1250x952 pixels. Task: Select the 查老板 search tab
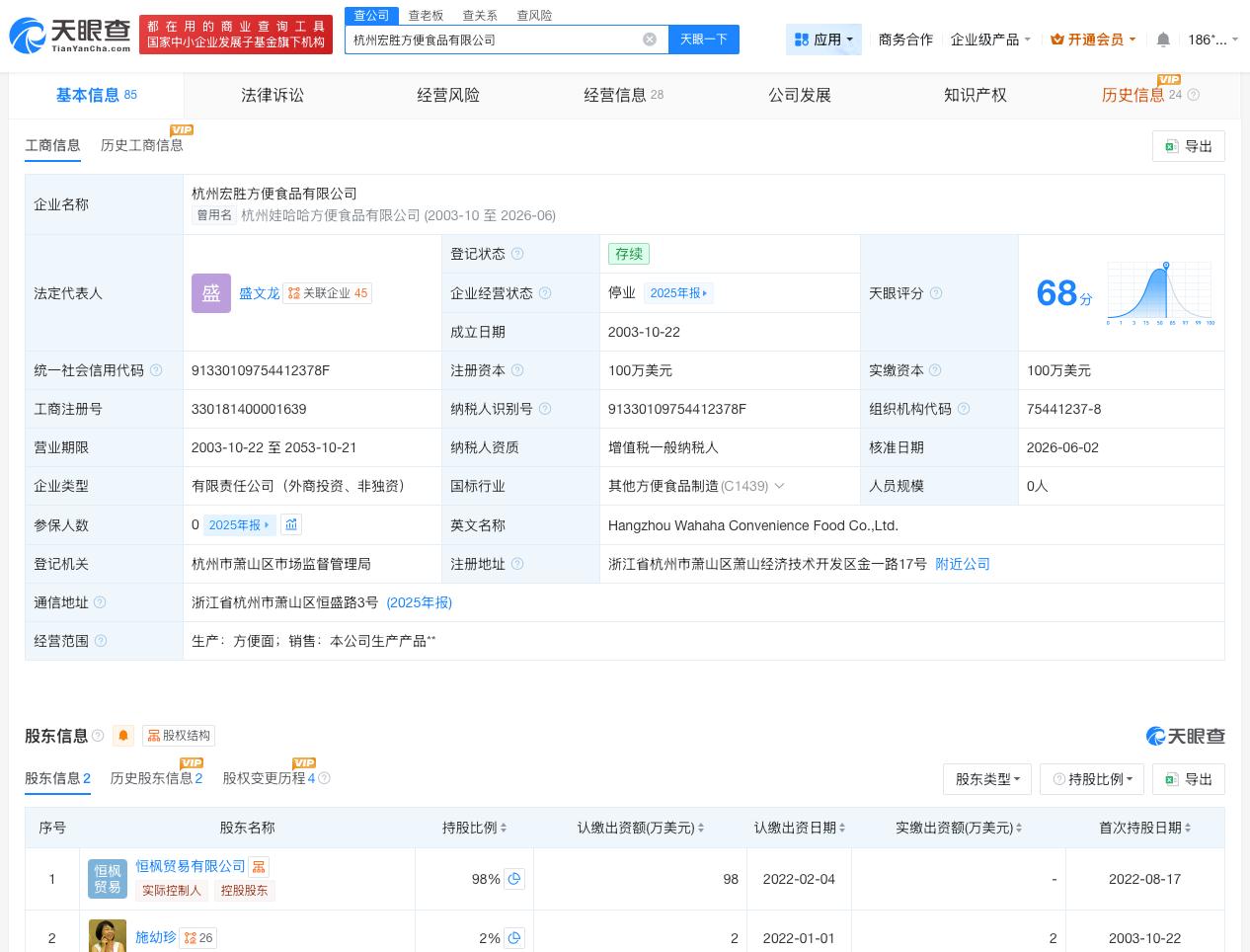point(426,16)
